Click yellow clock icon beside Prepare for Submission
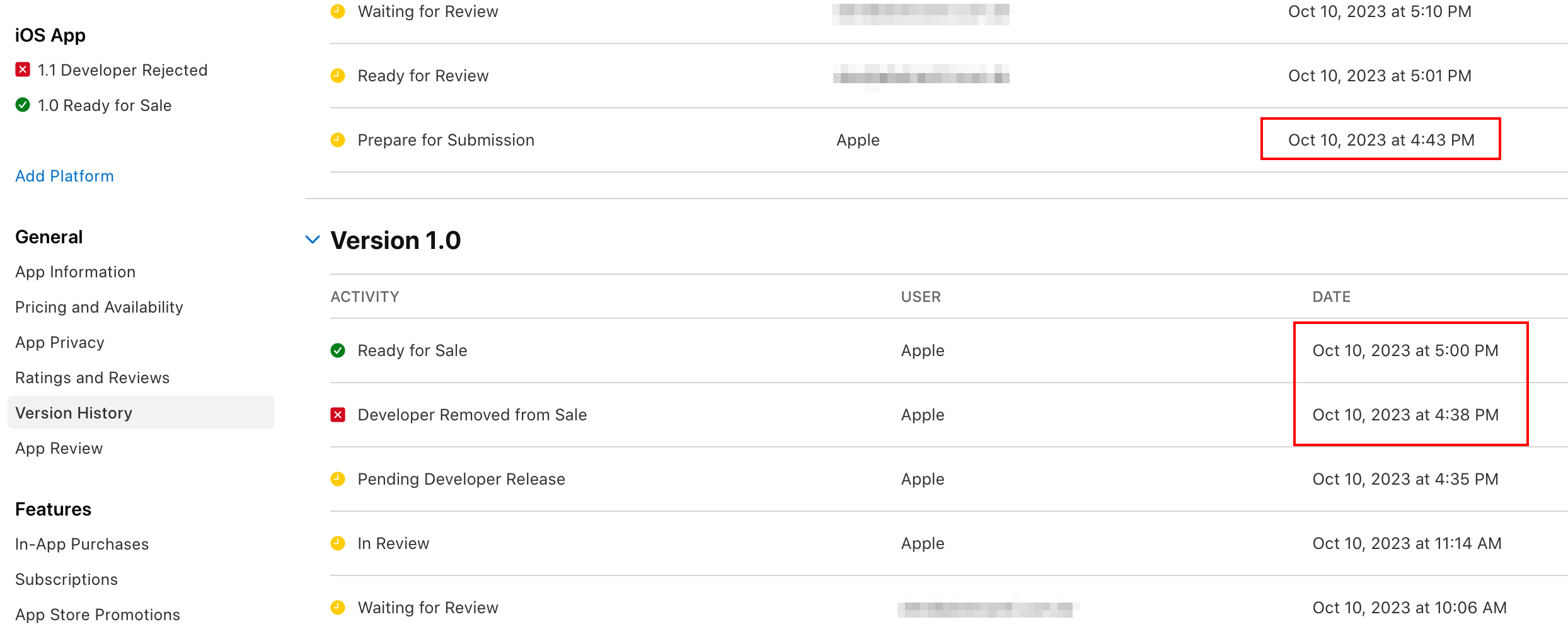The height and width of the screenshot is (629, 1568). click(x=338, y=140)
